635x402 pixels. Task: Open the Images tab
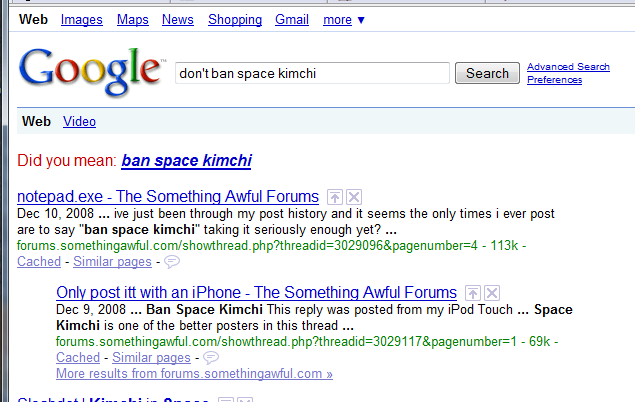82,20
